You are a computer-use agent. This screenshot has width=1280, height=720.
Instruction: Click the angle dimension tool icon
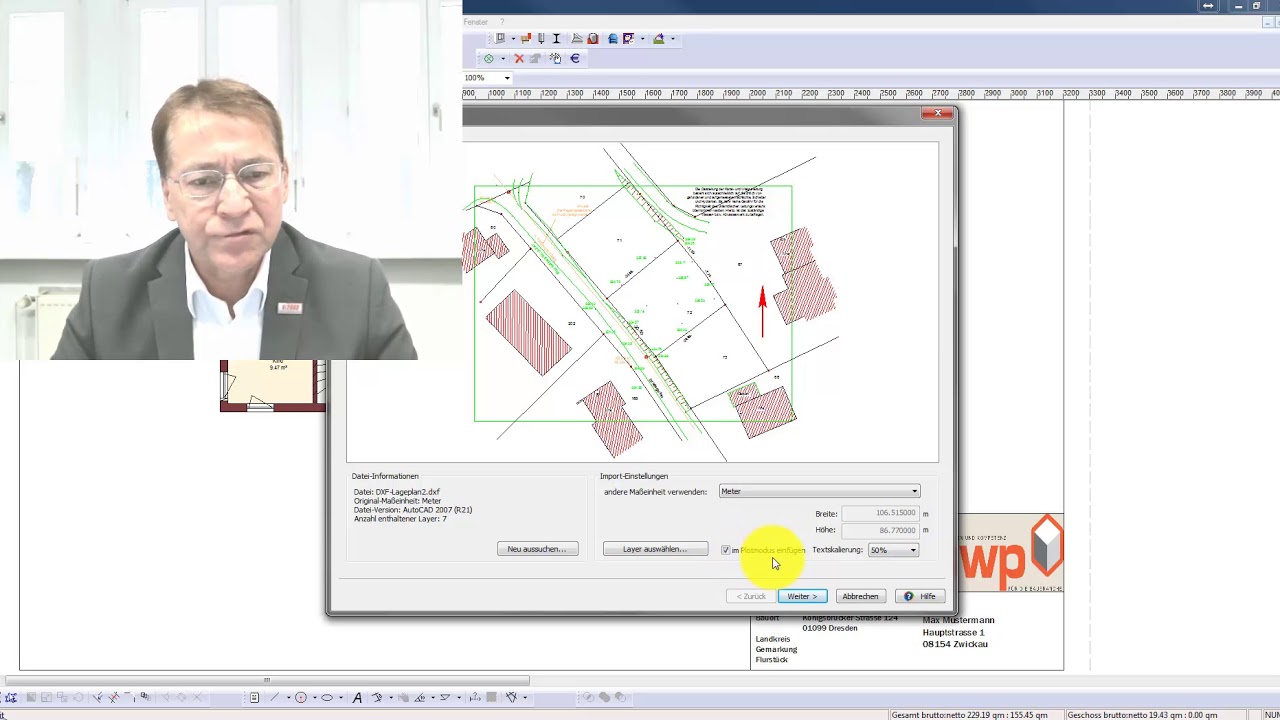(419, 697)
